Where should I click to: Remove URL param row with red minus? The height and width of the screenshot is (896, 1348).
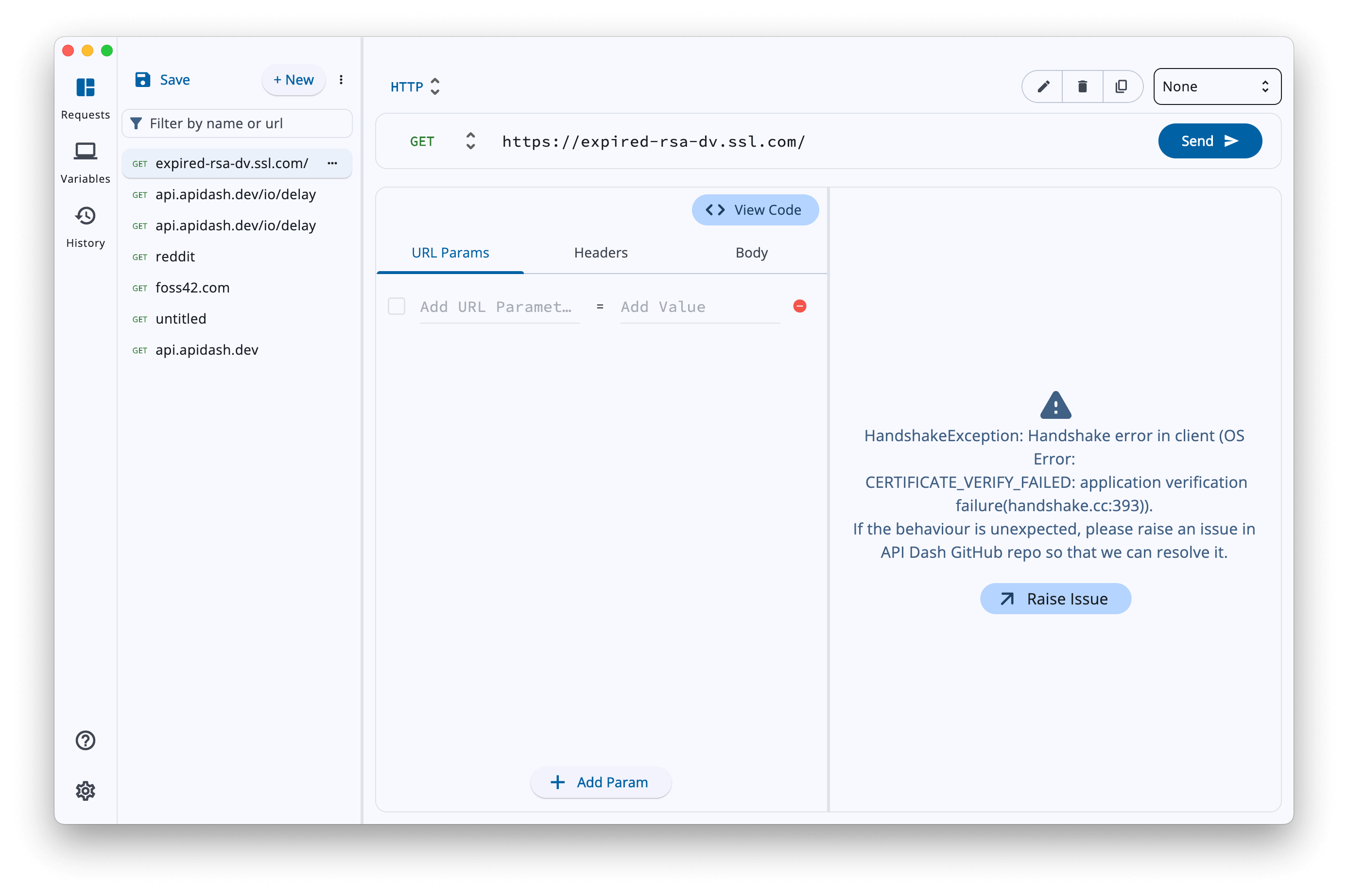(799, 306)
